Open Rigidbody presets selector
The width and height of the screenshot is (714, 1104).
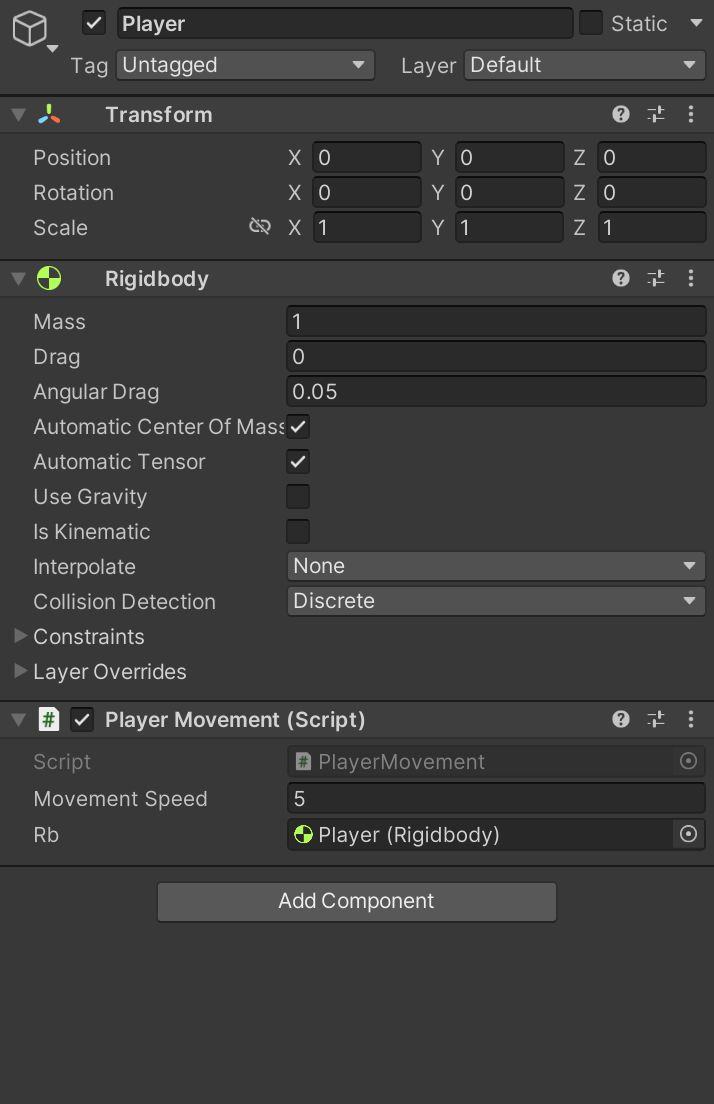pyautogui.click(x=656, y=278)
